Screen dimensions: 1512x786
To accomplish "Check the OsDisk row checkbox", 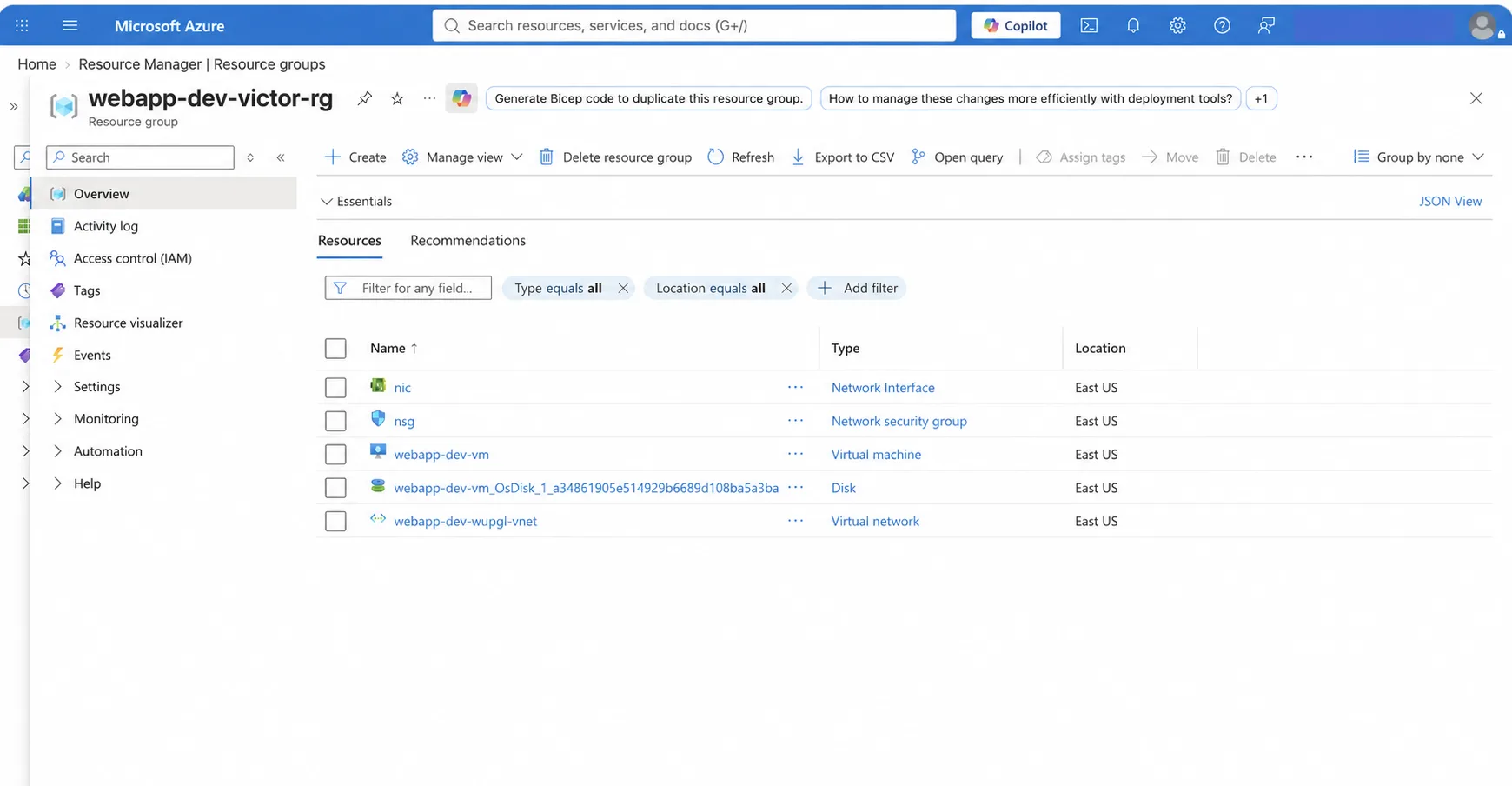I will pos(335,488).
